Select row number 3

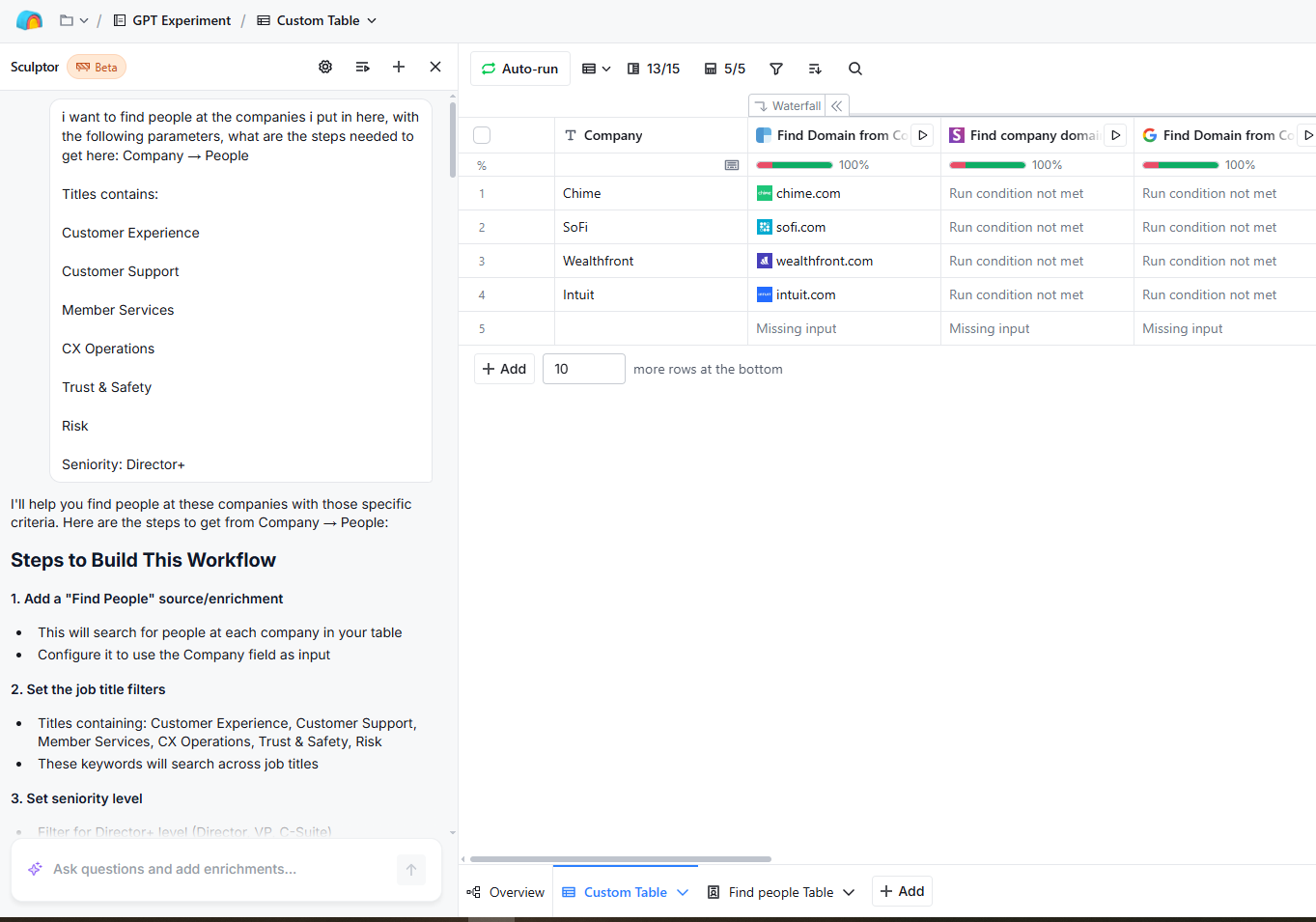click(482, 261)
